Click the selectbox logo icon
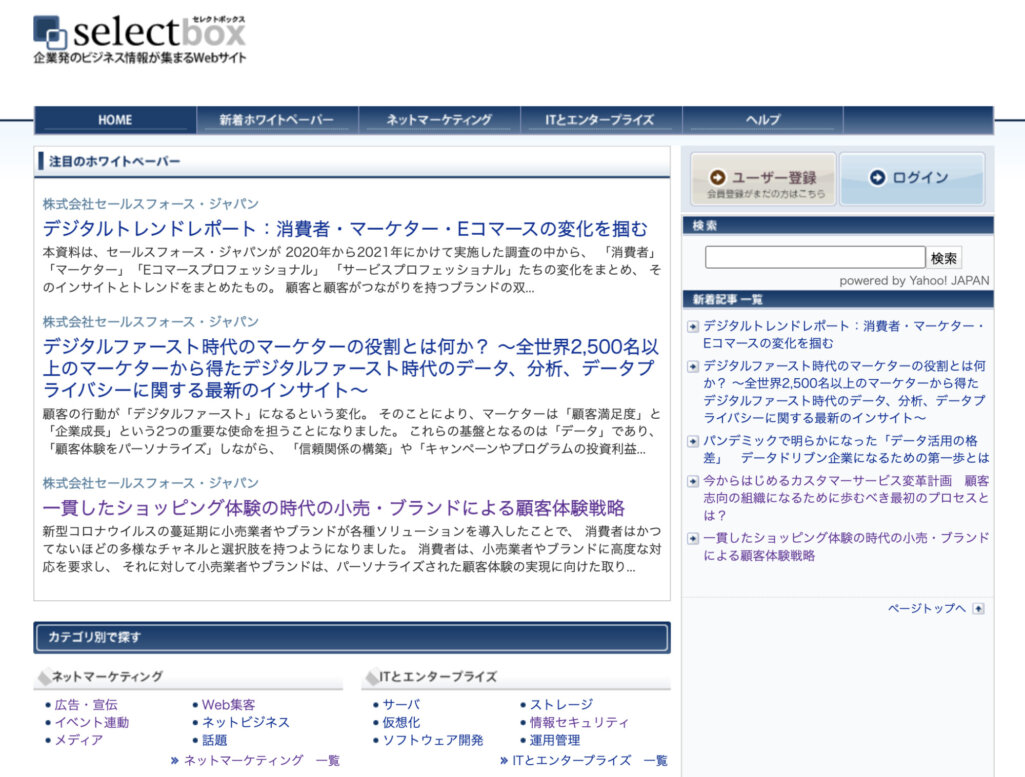Screen dimensions: 1025x777 click(x=50, y=32)
